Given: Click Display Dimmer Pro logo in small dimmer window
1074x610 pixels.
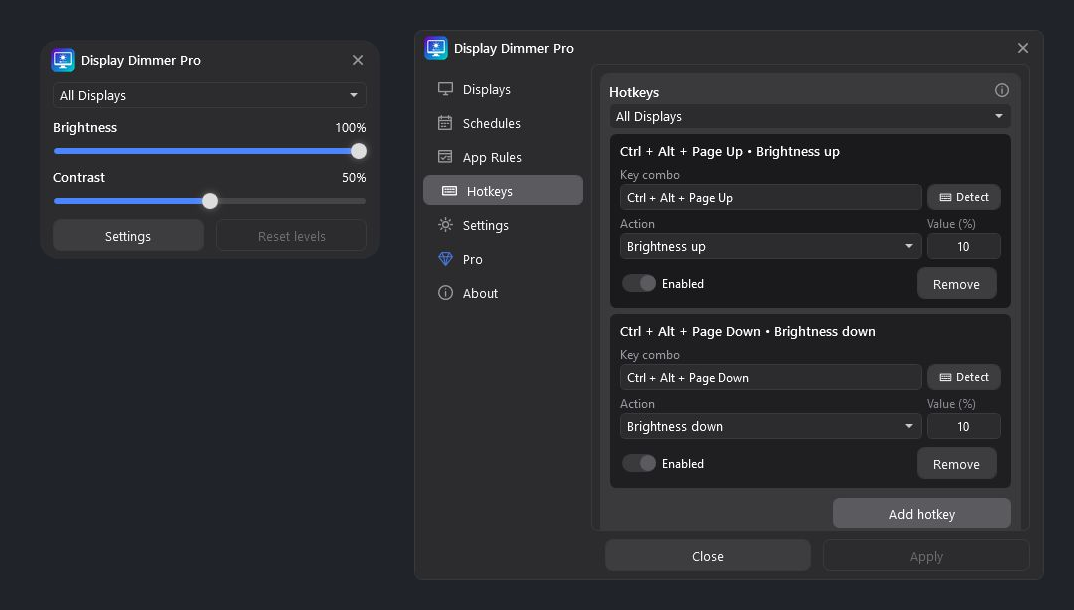Looking at the screenshot, I should point(63,60).
